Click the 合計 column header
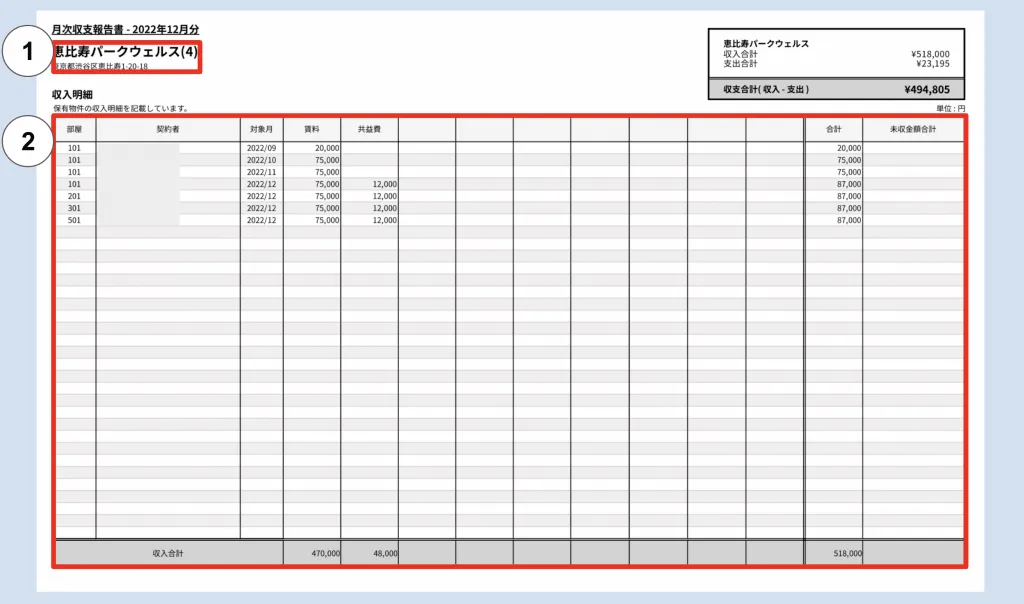 coord(834,129)
